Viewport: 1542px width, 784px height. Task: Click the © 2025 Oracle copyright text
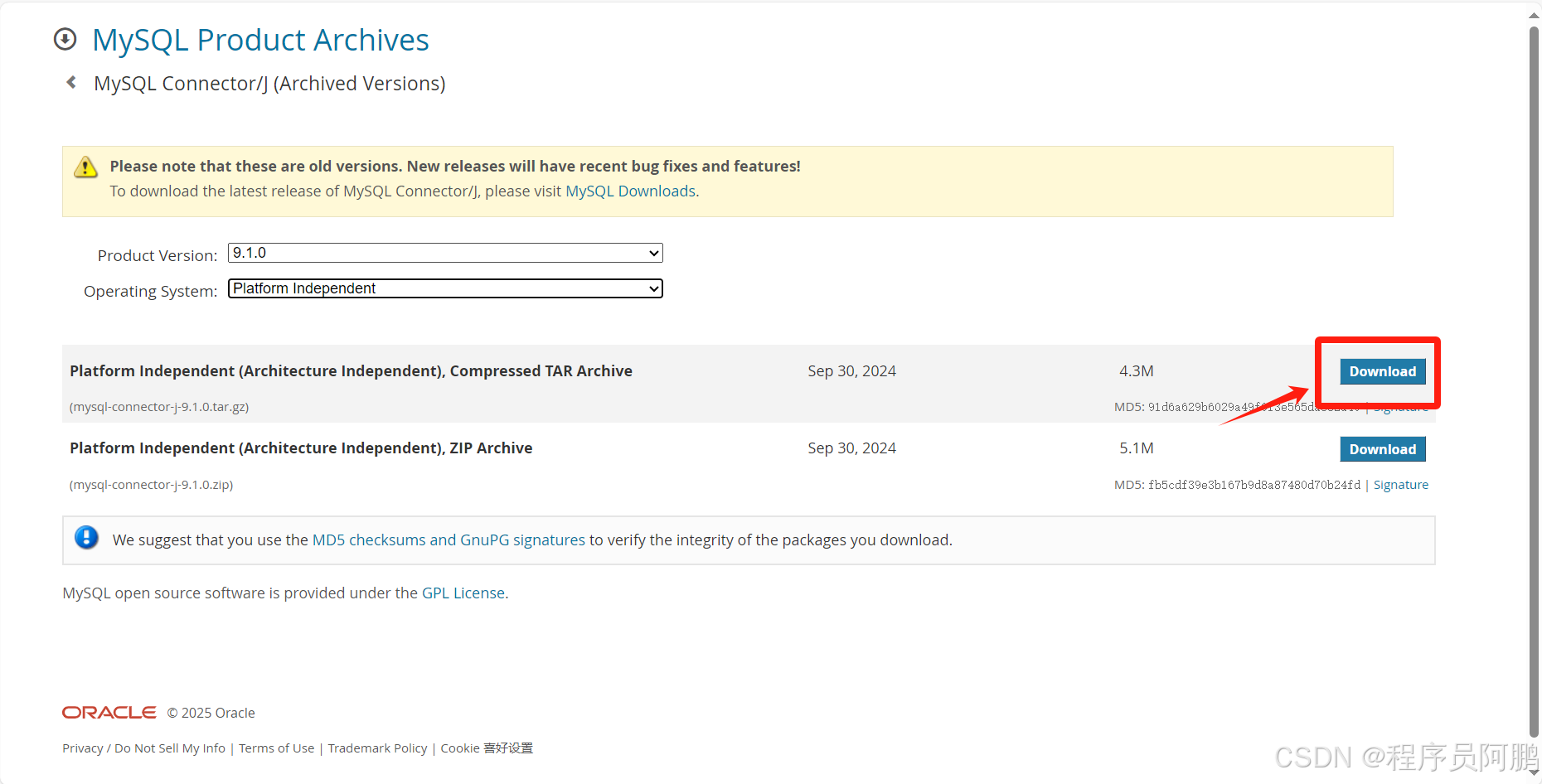pyautogui.click(x=211, y=713)
